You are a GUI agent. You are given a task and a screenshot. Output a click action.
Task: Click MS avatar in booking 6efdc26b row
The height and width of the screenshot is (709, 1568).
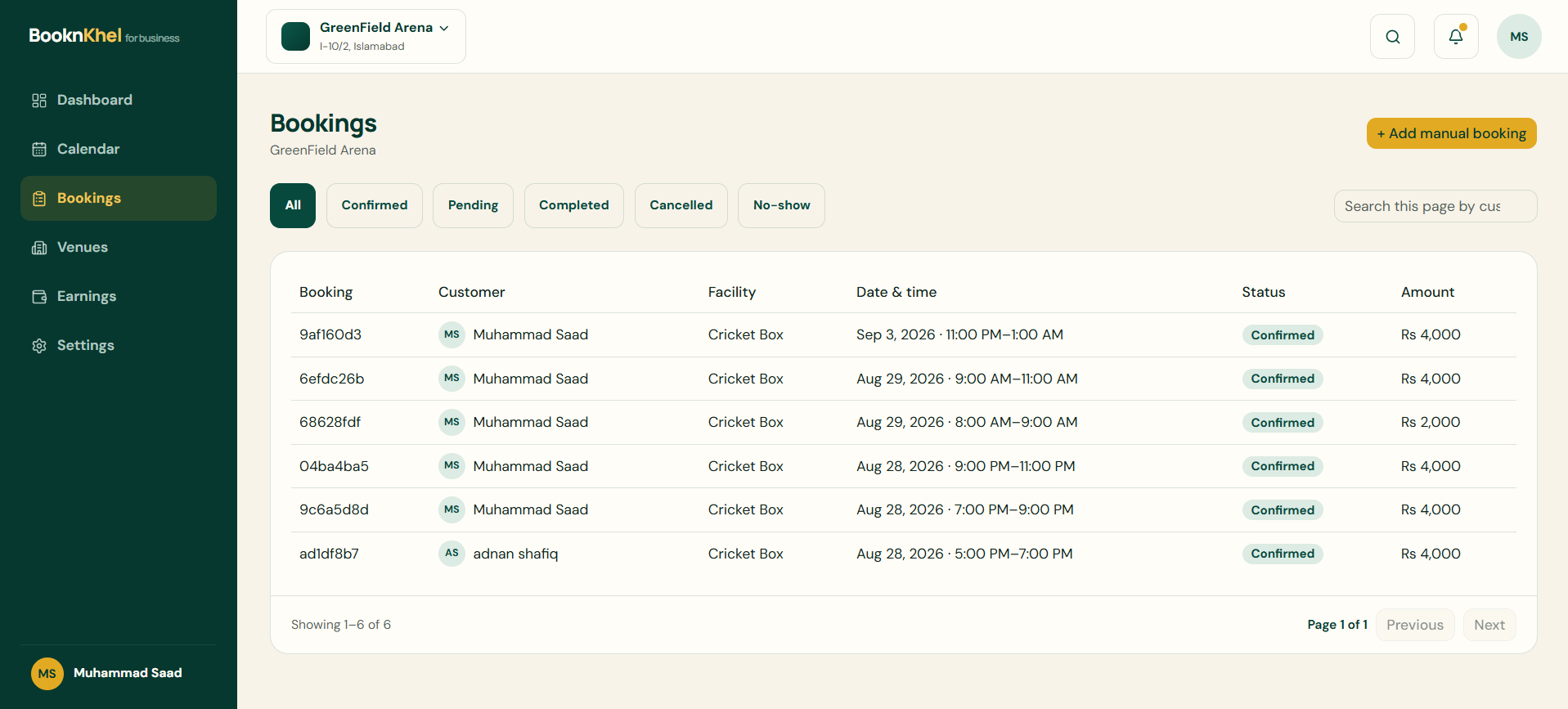click(x=452, y=378)
